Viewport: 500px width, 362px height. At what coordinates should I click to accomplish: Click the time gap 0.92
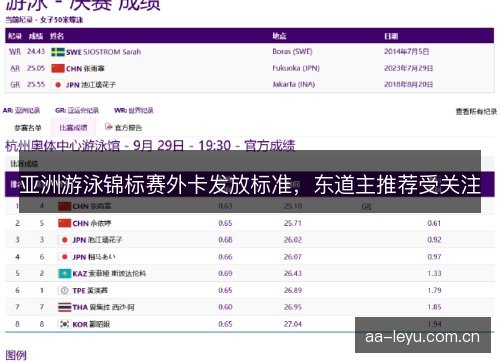point(434,240)
